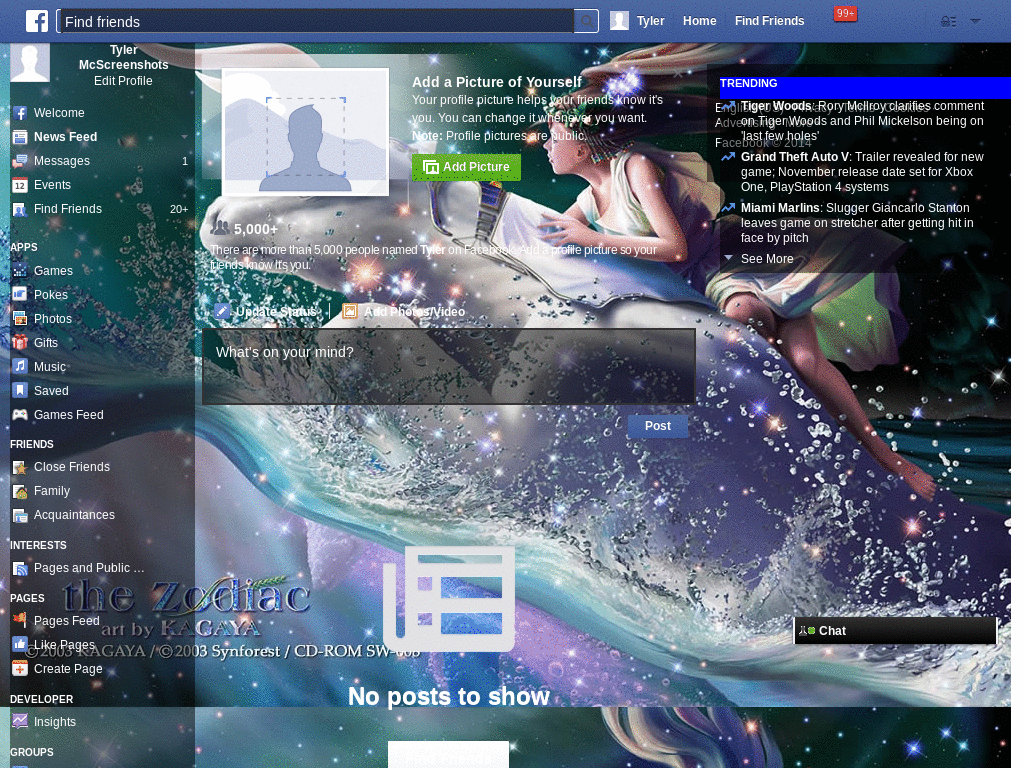Click the Find friends search field
The width and height of the screenshot is (1024, 768).
(317, 22)
